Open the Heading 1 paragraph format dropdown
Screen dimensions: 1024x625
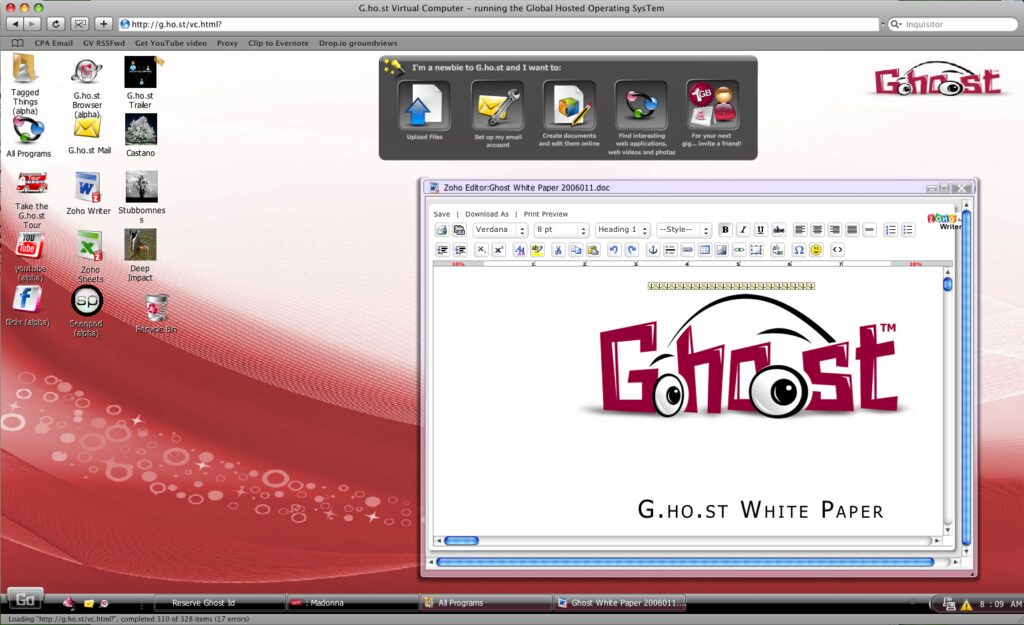[x=622, y=230]
